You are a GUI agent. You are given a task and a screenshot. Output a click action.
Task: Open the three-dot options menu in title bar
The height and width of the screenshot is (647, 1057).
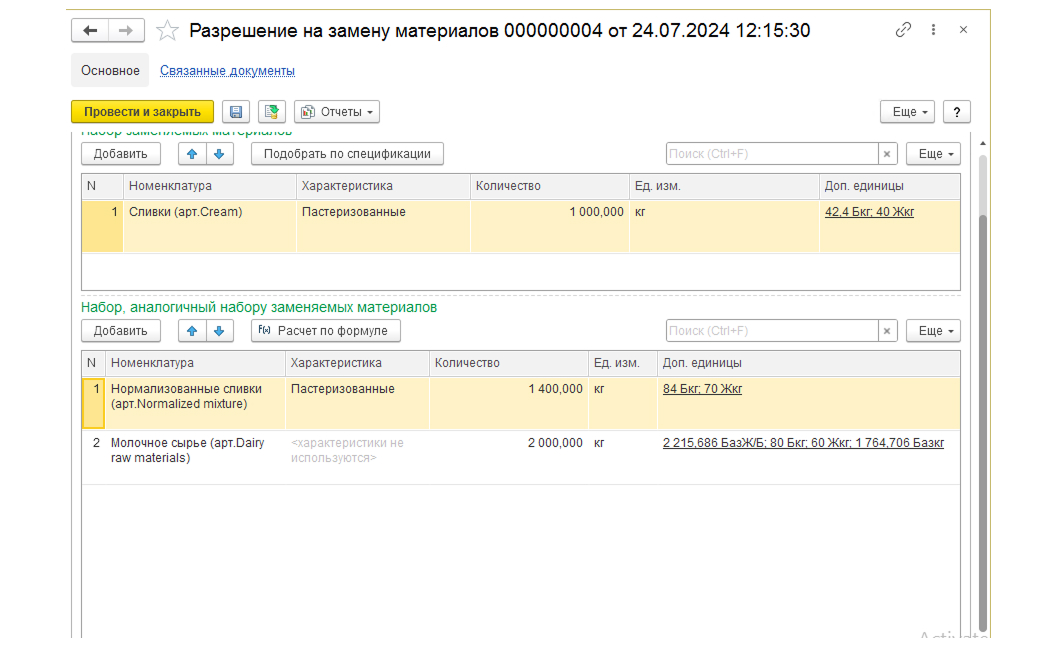coord(933,30)
